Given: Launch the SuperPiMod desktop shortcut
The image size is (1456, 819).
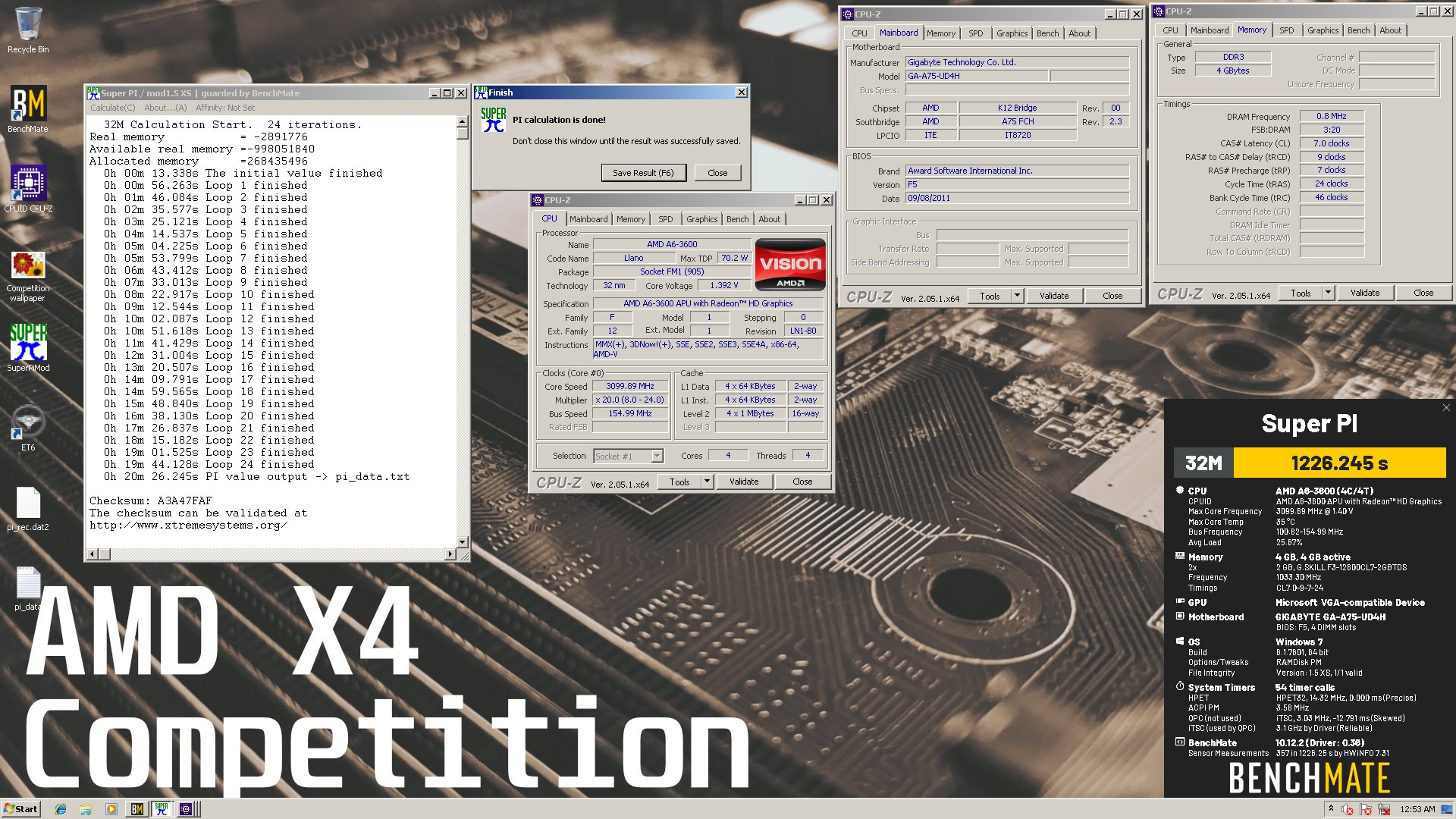Looking at the screenshot, I should (x=28, y=347).
